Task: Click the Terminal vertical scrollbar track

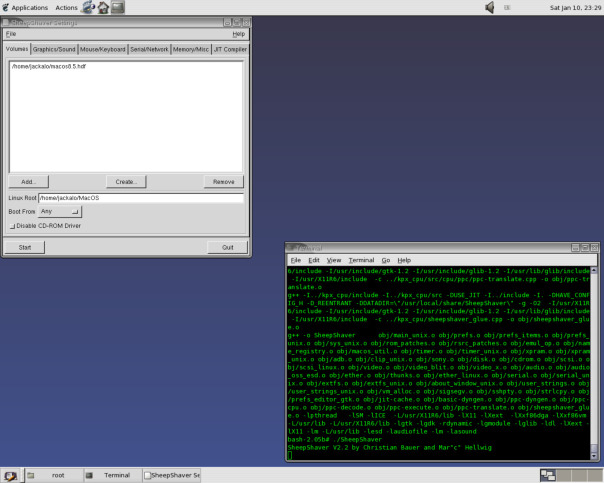Action: 594,358
